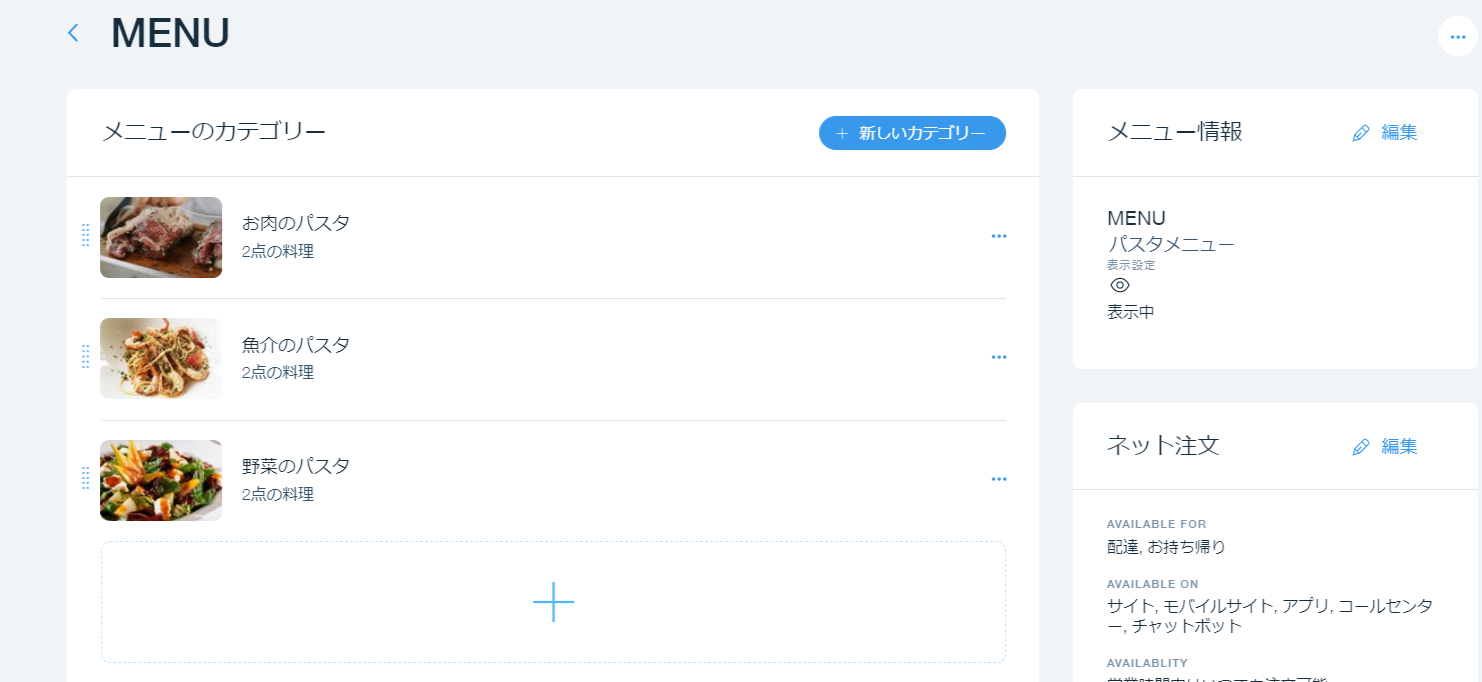
Task: Click the big plus add-category box
Action: pos(553,602)
